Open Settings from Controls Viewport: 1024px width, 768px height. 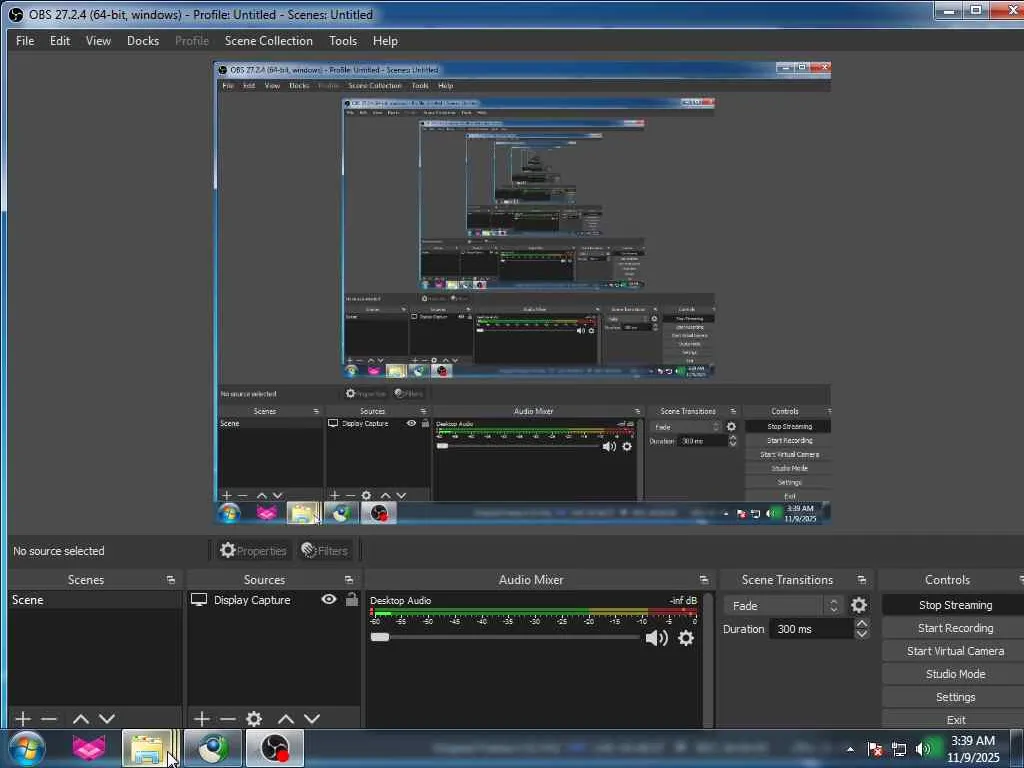pos(955,697)
